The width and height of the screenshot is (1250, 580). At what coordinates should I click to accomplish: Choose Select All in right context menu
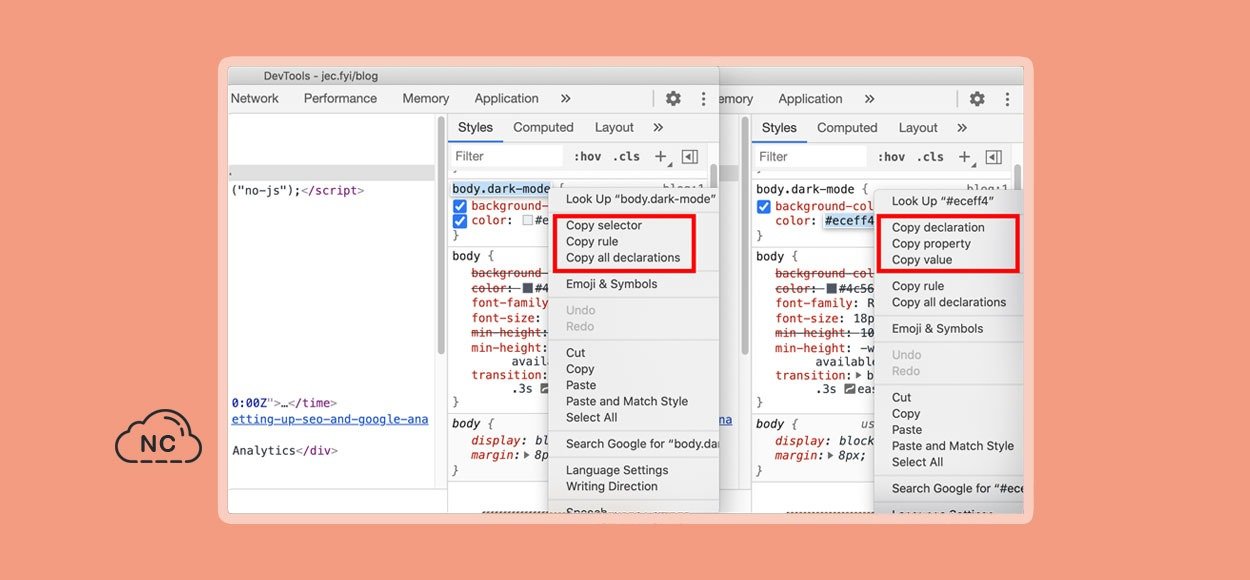(x=917, y=462)
